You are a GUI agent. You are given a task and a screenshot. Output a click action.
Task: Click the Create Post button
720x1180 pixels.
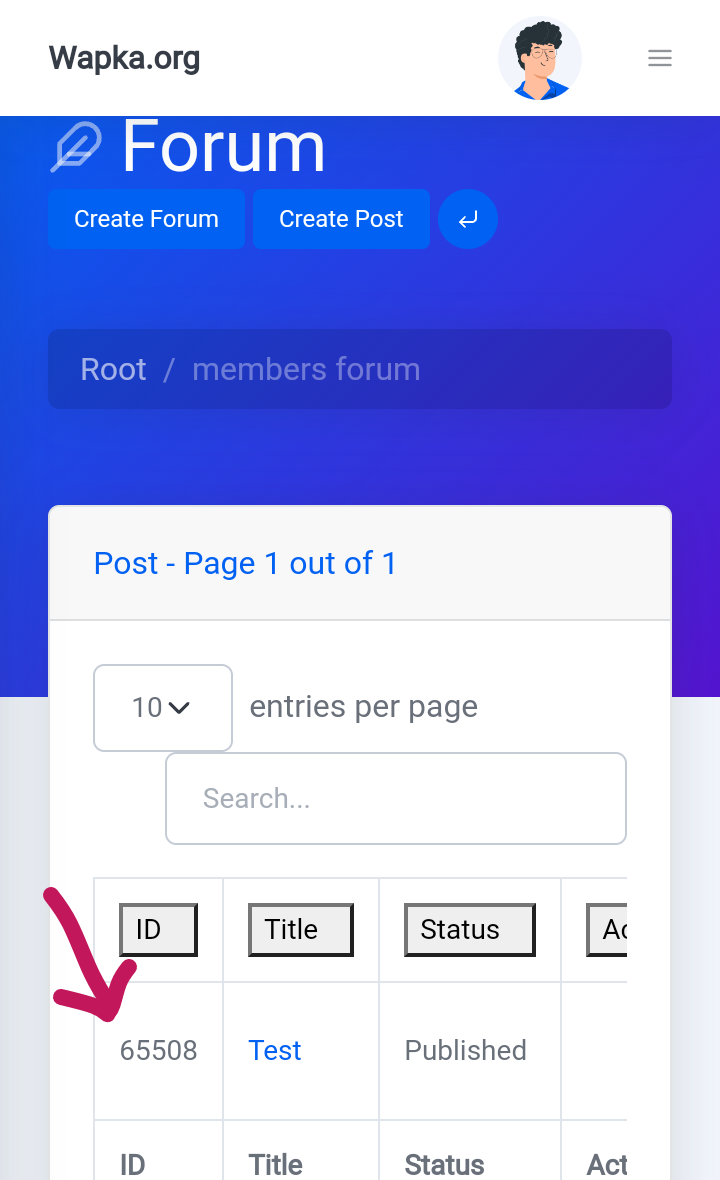(341, 219)
